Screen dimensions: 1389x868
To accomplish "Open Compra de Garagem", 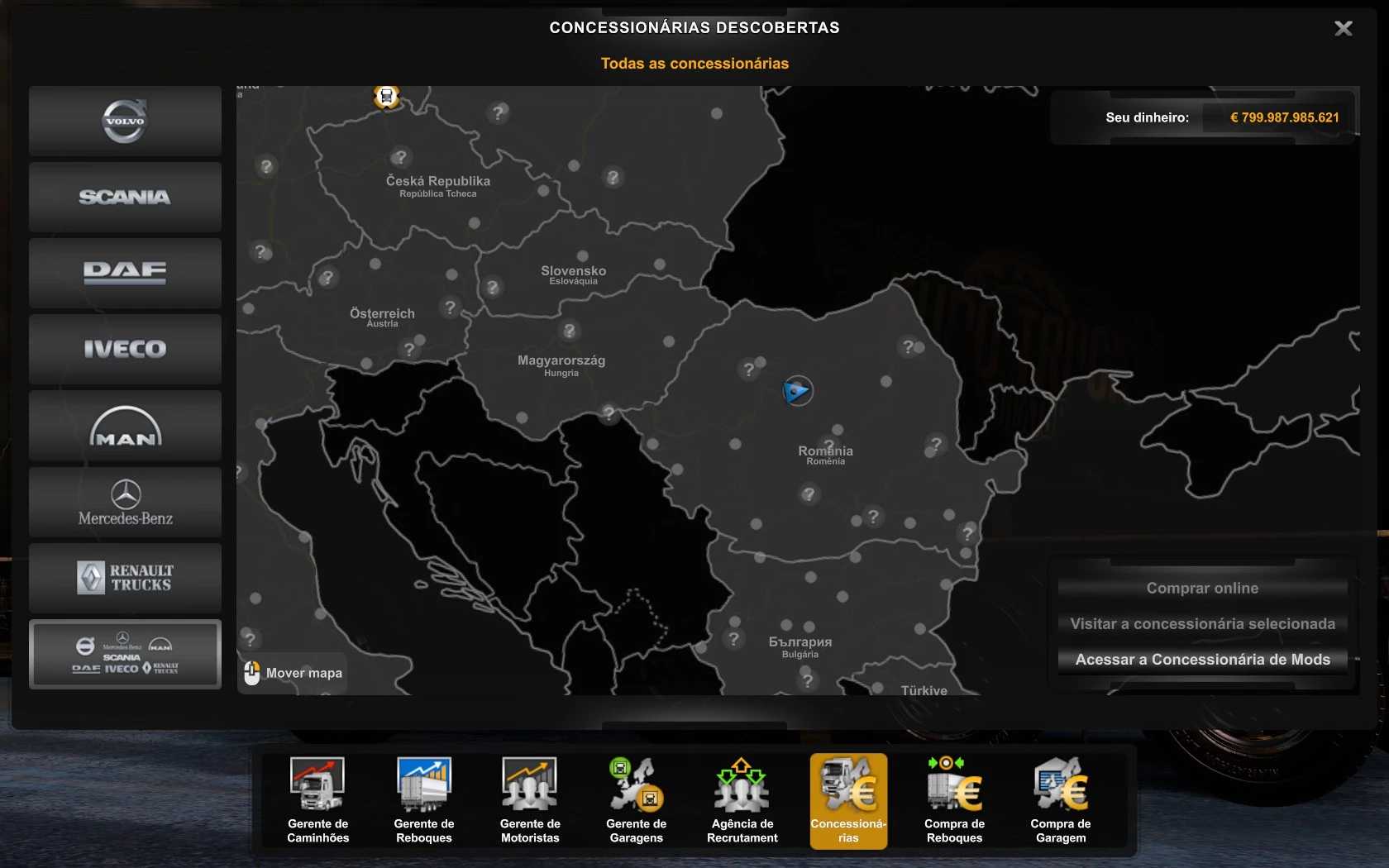I will pos(1061,800).
